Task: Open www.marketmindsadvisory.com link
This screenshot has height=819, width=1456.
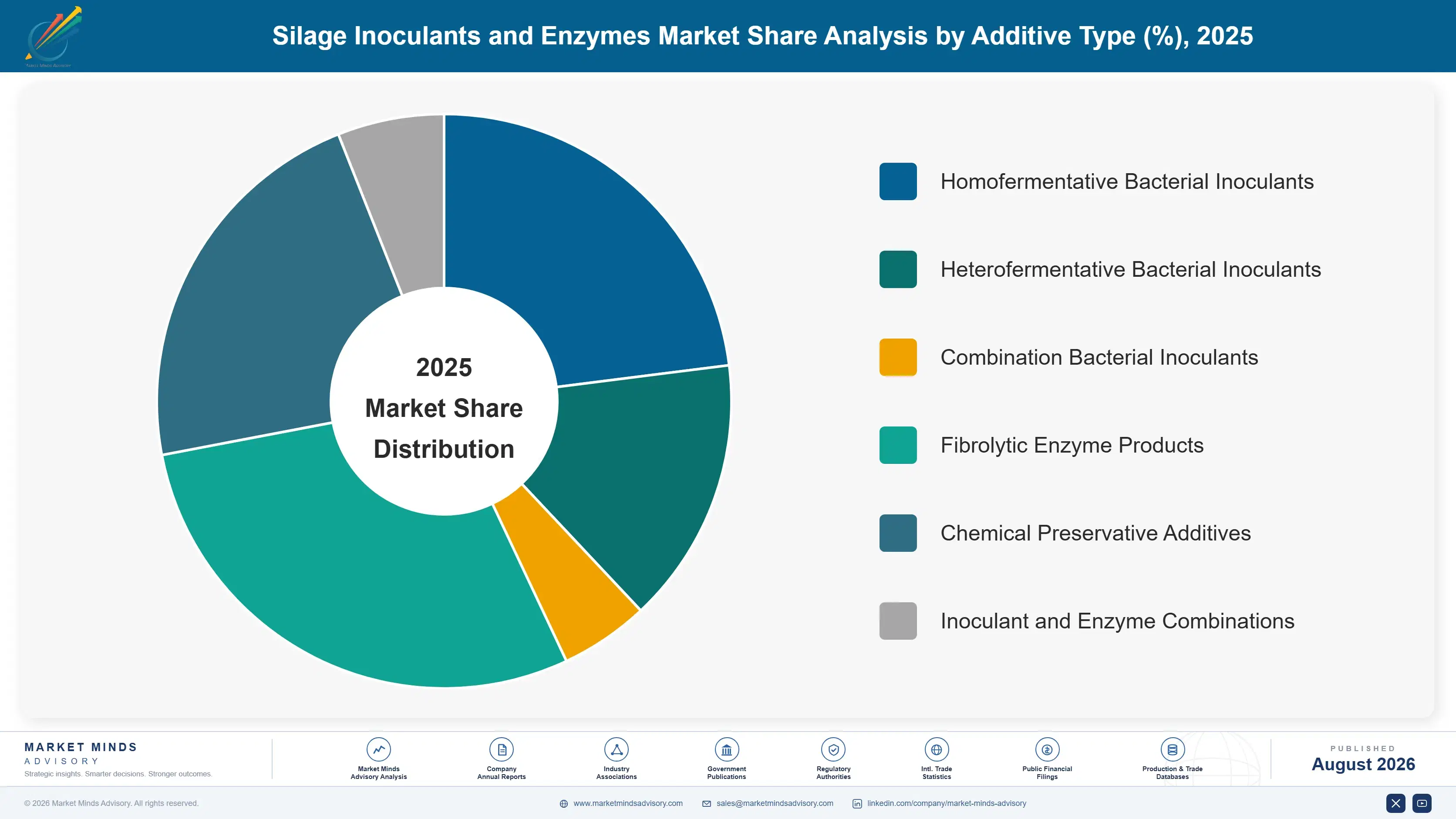Action: tap(628, 803)
